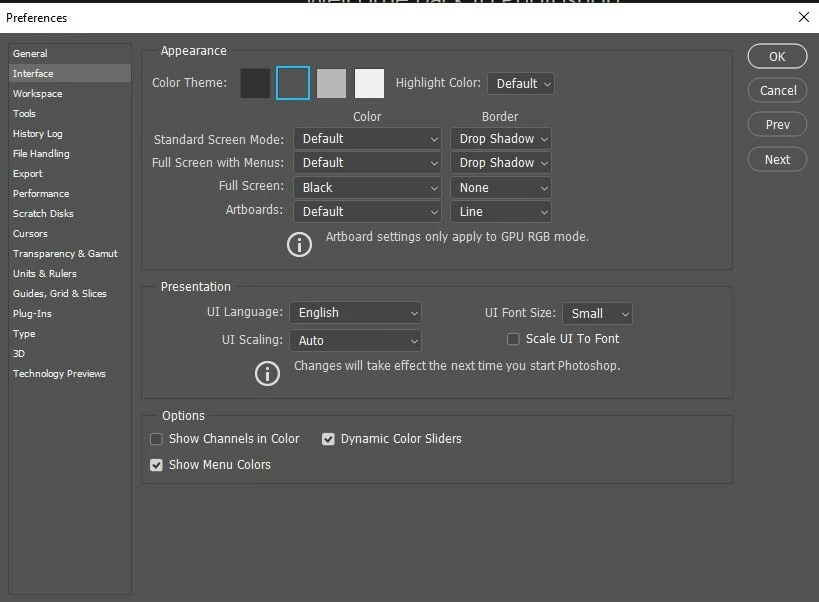Screen dimensions: 819x602
Task: Select the medium light gray theme swatch
Action: (x=331, y=83)
